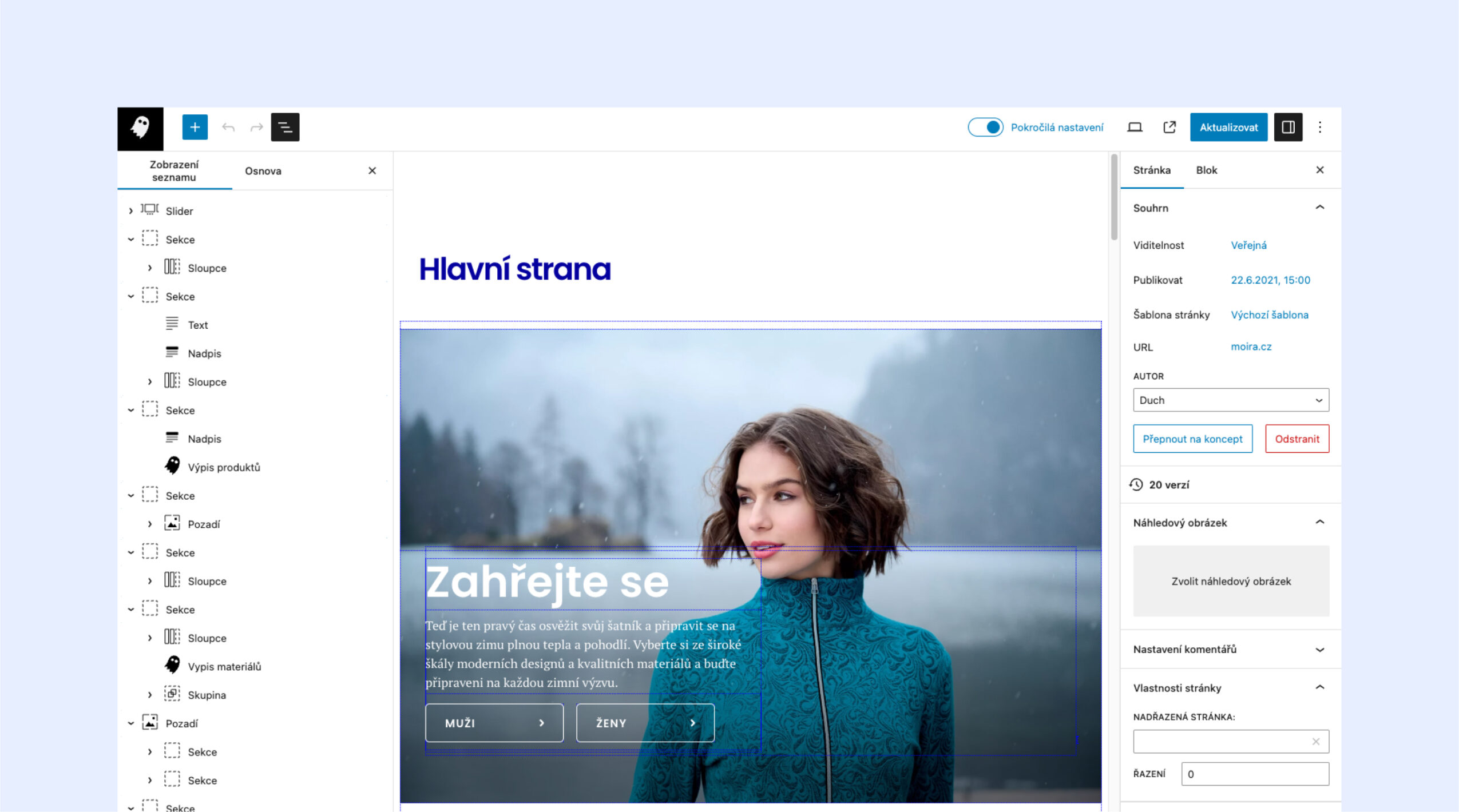This screenshot has width=1459, height=812.
Task: Open the Duch author dropdown
Action: coord(1230,400)
